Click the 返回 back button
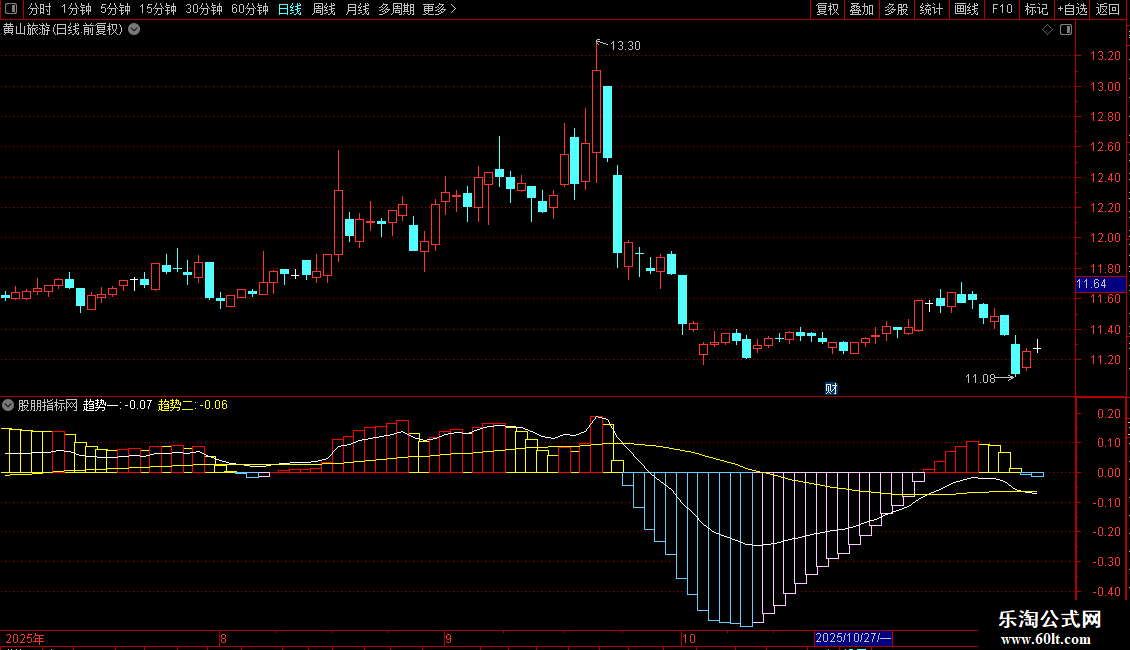Image resolution: width=1130 pixels, height=650 pixels. pyautogui.click(x=1108, y=9)
